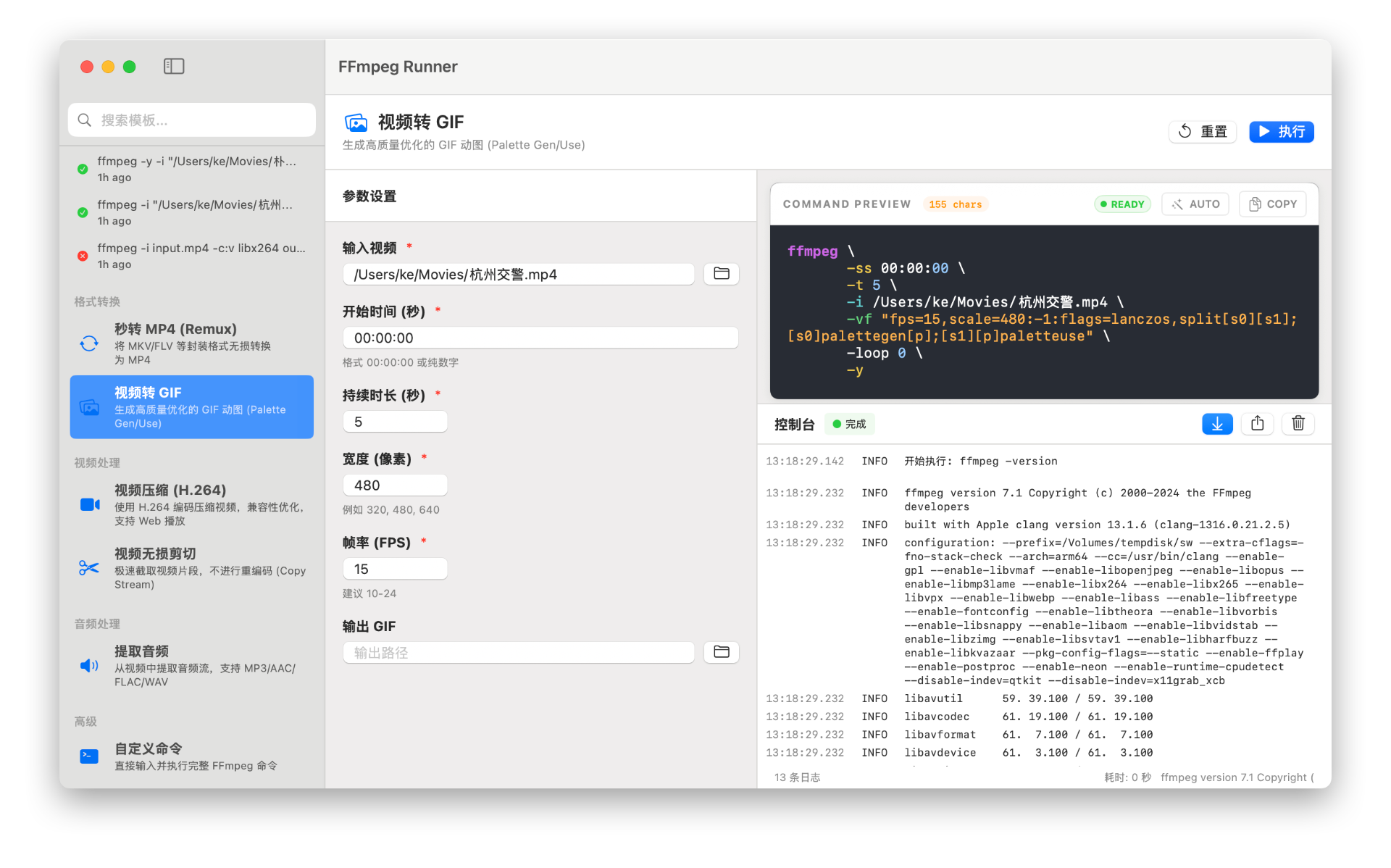This screenshot has height=868, width=1391.
Task: Click the template search field
Action: coord(192,120)
